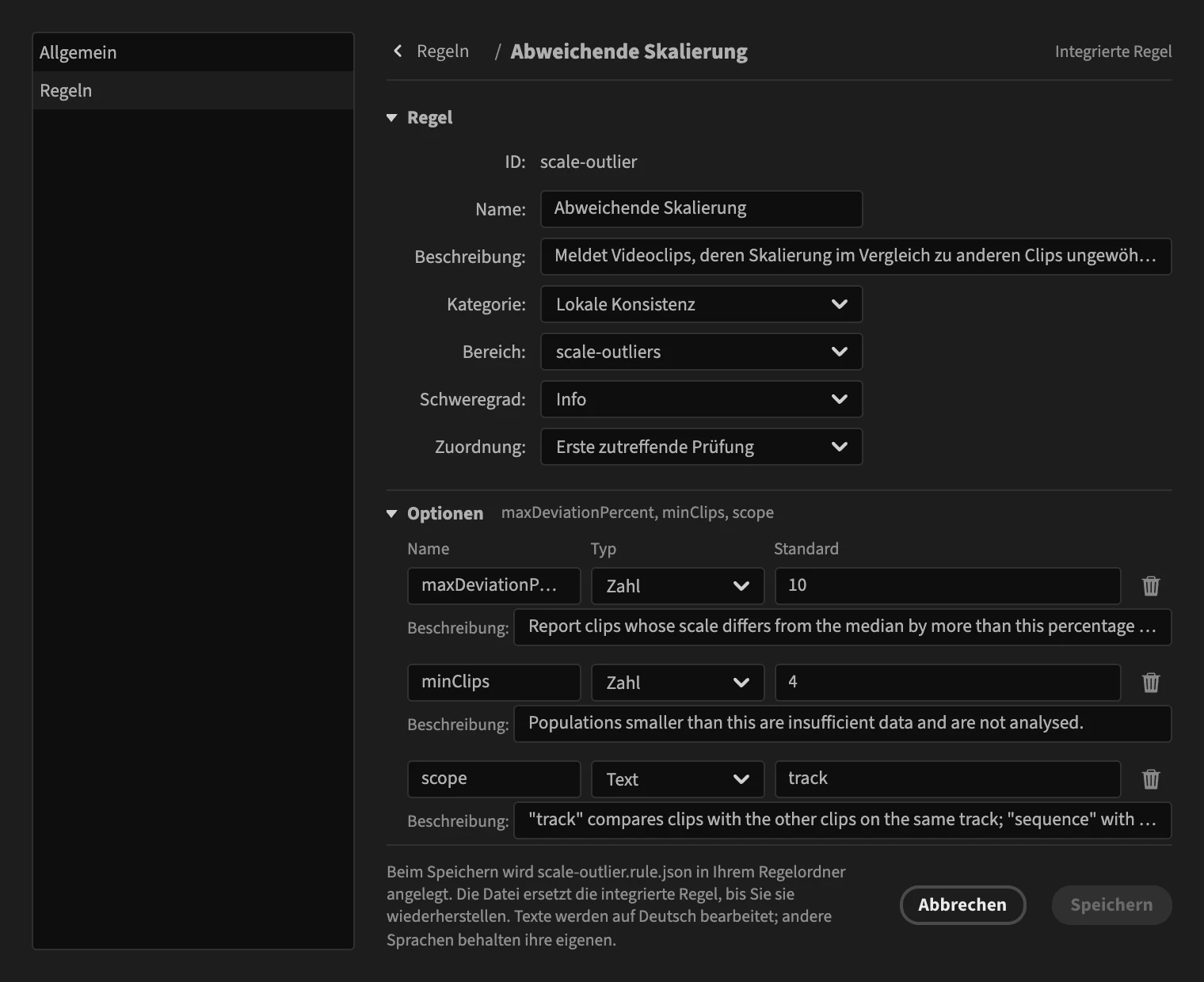Open the Bereich dropdown showing scale-outliers
The image size is (1204, 982).
(x=701, y=352)
